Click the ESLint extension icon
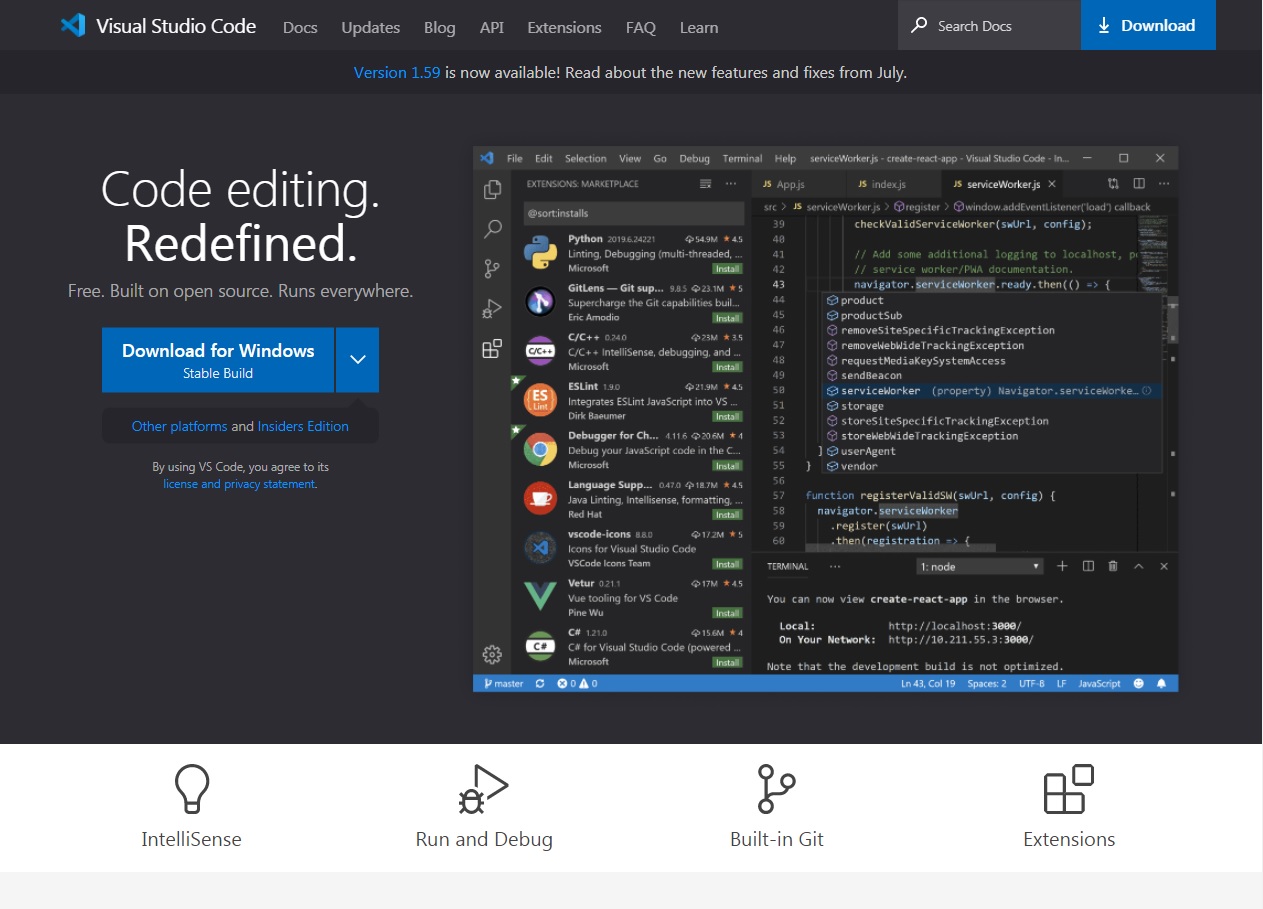The width and height of the screenshot is (1263, 909). (x=540, y=400)
